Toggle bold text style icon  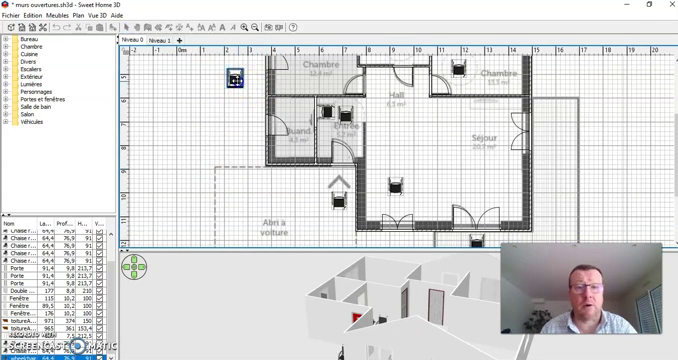222,27
